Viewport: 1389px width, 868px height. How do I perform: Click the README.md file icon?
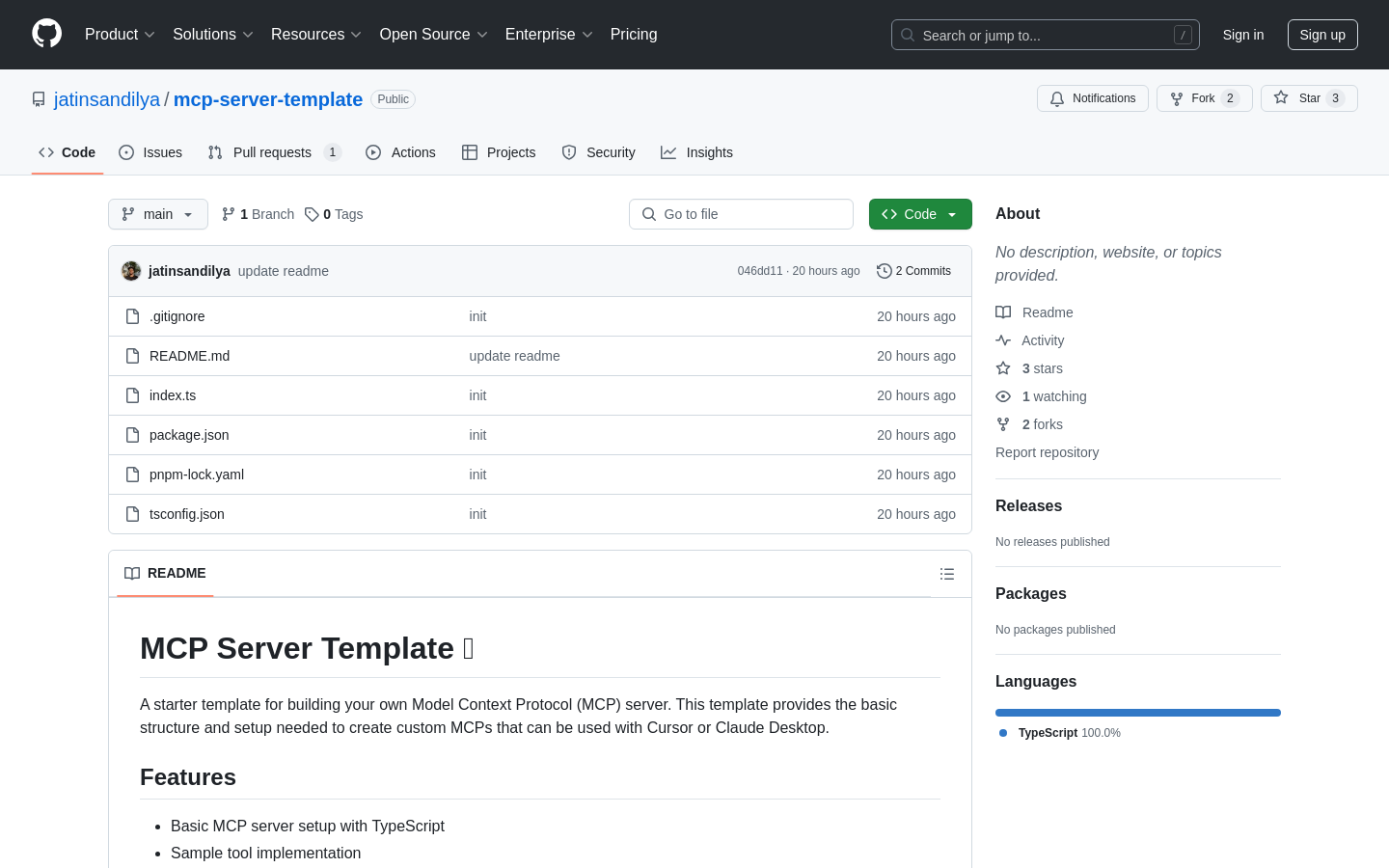point(133,356)
